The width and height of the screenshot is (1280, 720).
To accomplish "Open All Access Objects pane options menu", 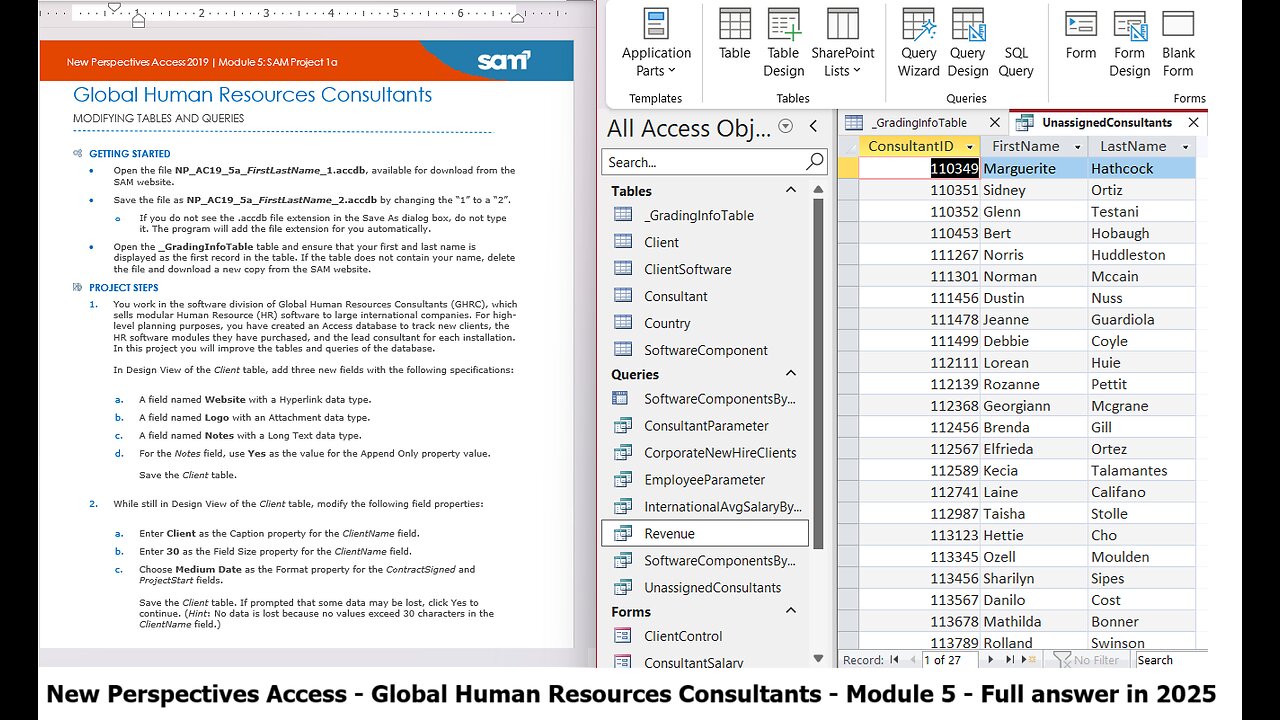I will click(x=785, y=126).
